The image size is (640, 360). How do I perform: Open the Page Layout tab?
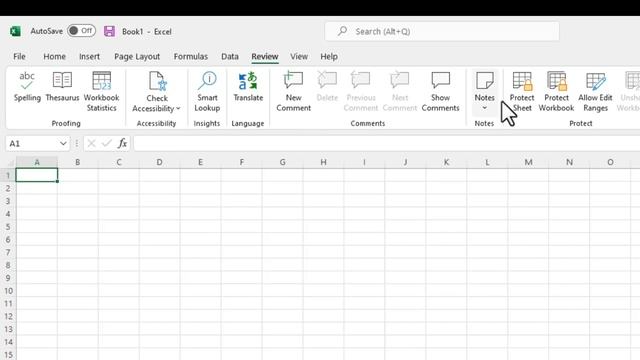(x=137, y=56)
